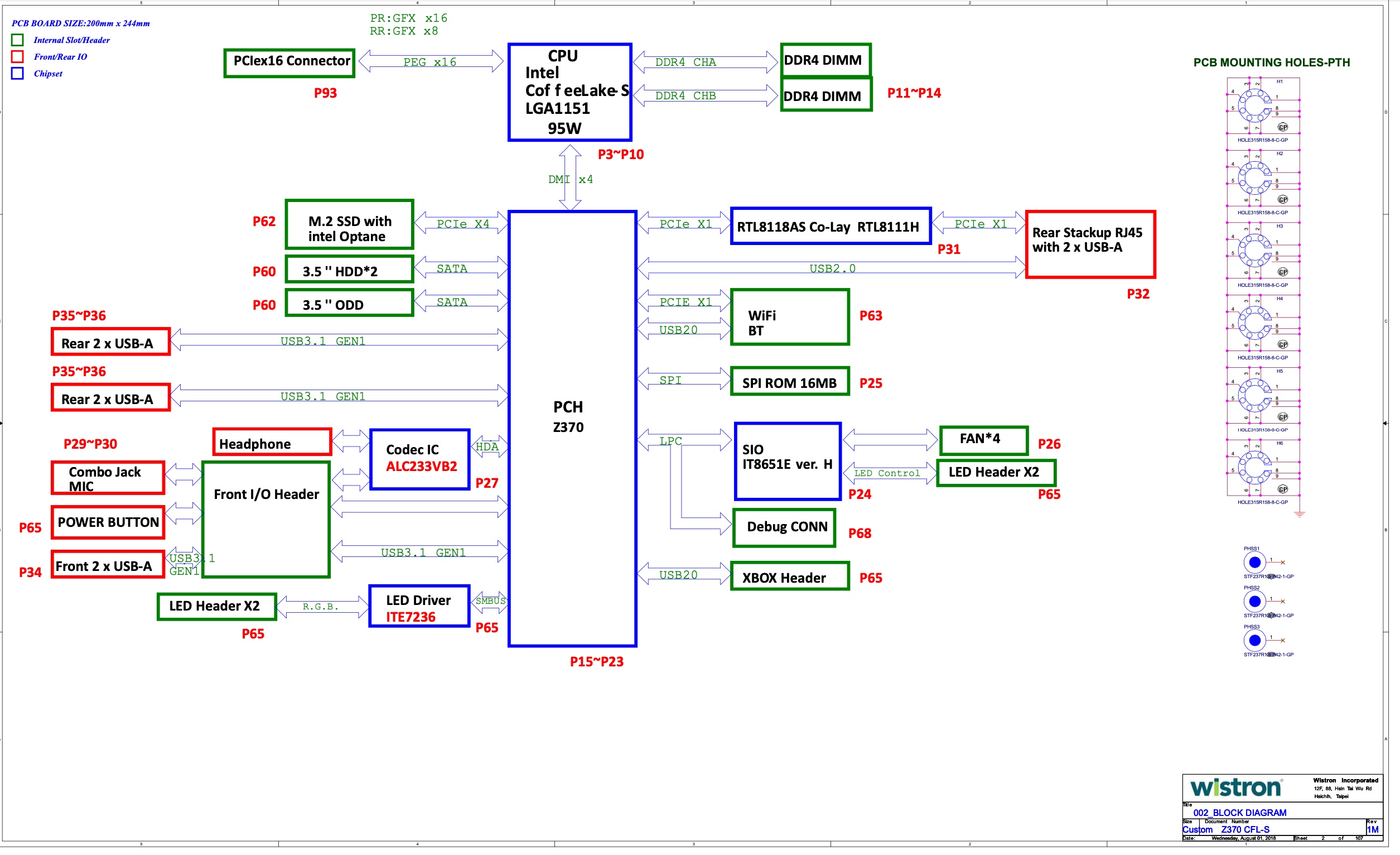Screen dimensions: 1400x855
Task: Click the P62 page reference
Action: [264, 221]
